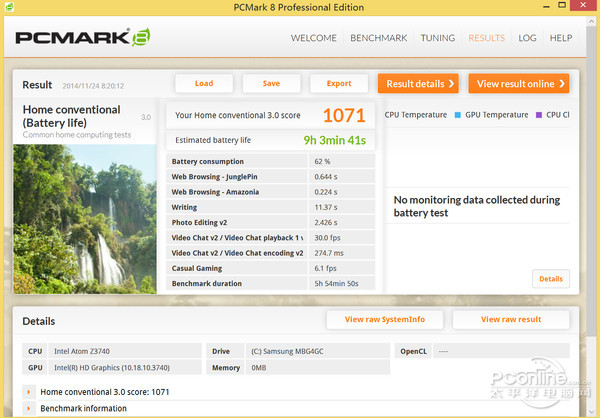The height and width of the screenshot is (418, 600).
Task: Click the GPU value Intel(R) HD Graphics
Action: tap(125, 367)
